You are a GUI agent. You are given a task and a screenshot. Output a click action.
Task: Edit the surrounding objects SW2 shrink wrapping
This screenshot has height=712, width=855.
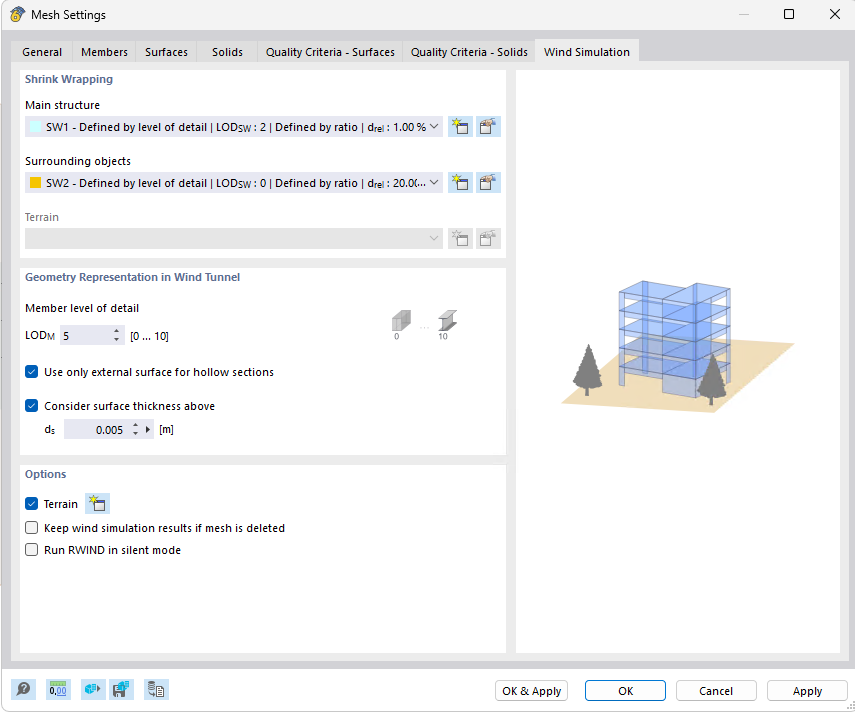488,183
